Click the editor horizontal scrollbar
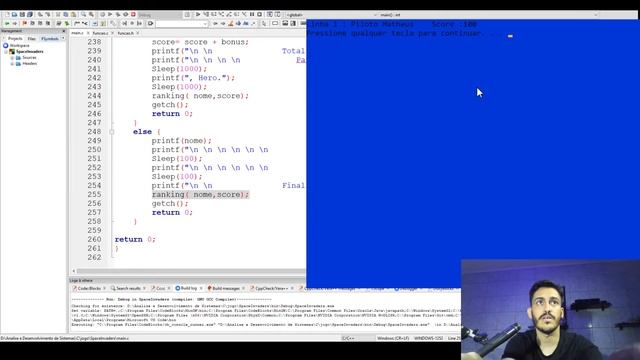Image resolution: width=640 pixels, height=360 pixels. 191,271
